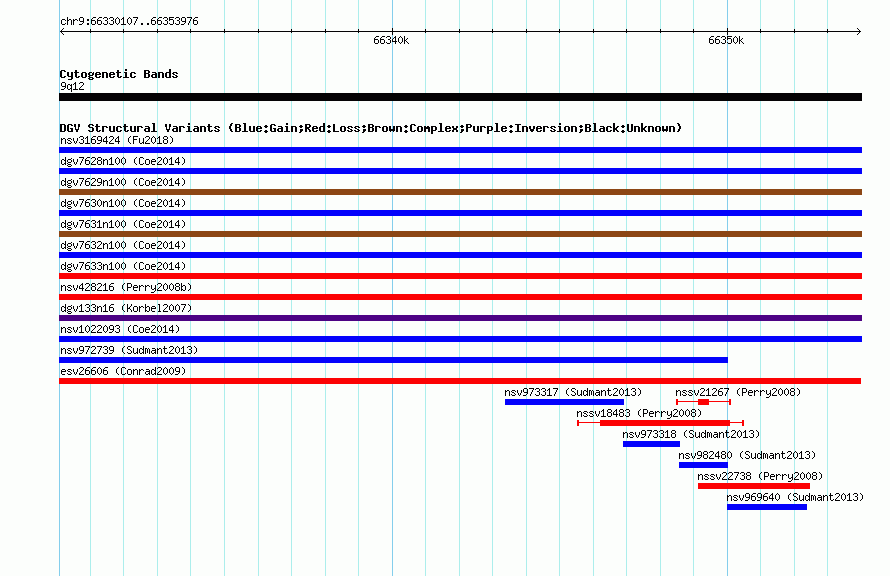This screenshot has height=576, width=890.
Task: Open the dgv7629n100 (Coe2014) label
Action: coord(123,182)
